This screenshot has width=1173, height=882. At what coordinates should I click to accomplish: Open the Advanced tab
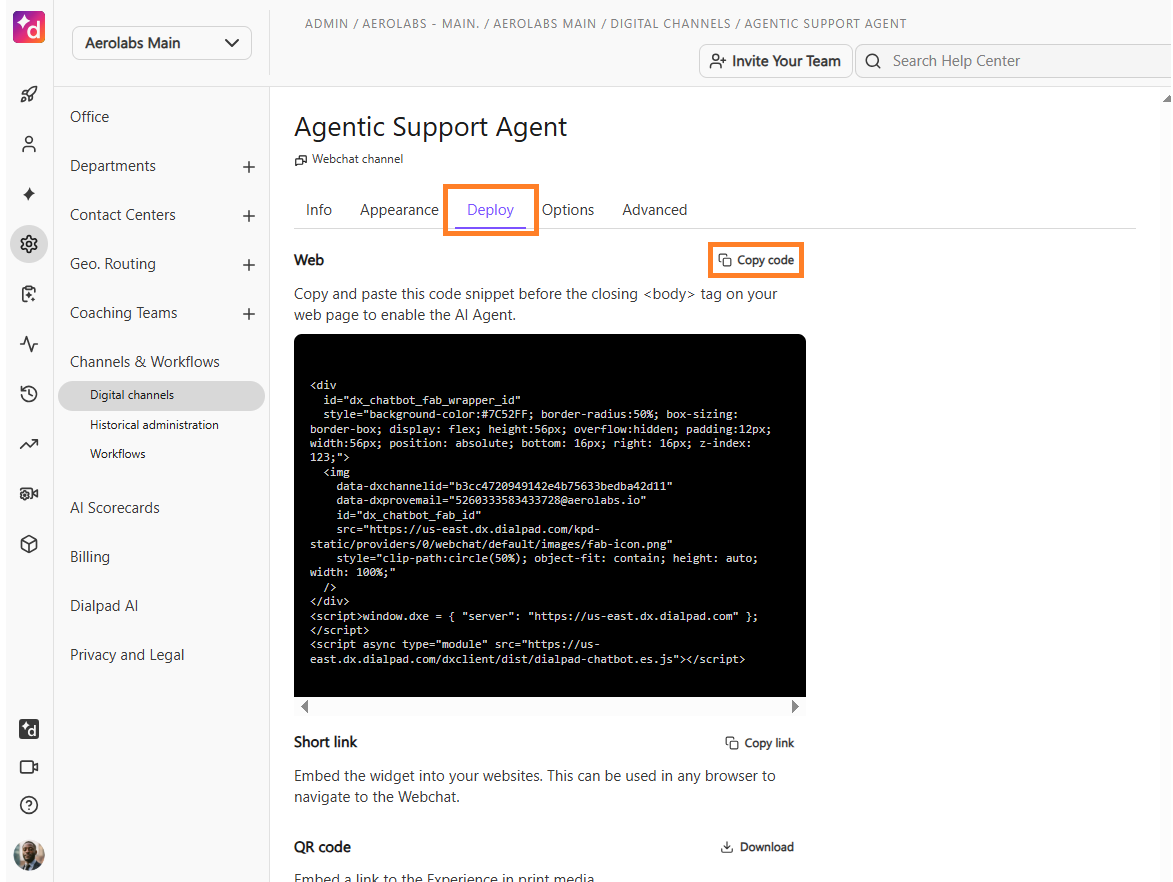[x=655, y=210]
